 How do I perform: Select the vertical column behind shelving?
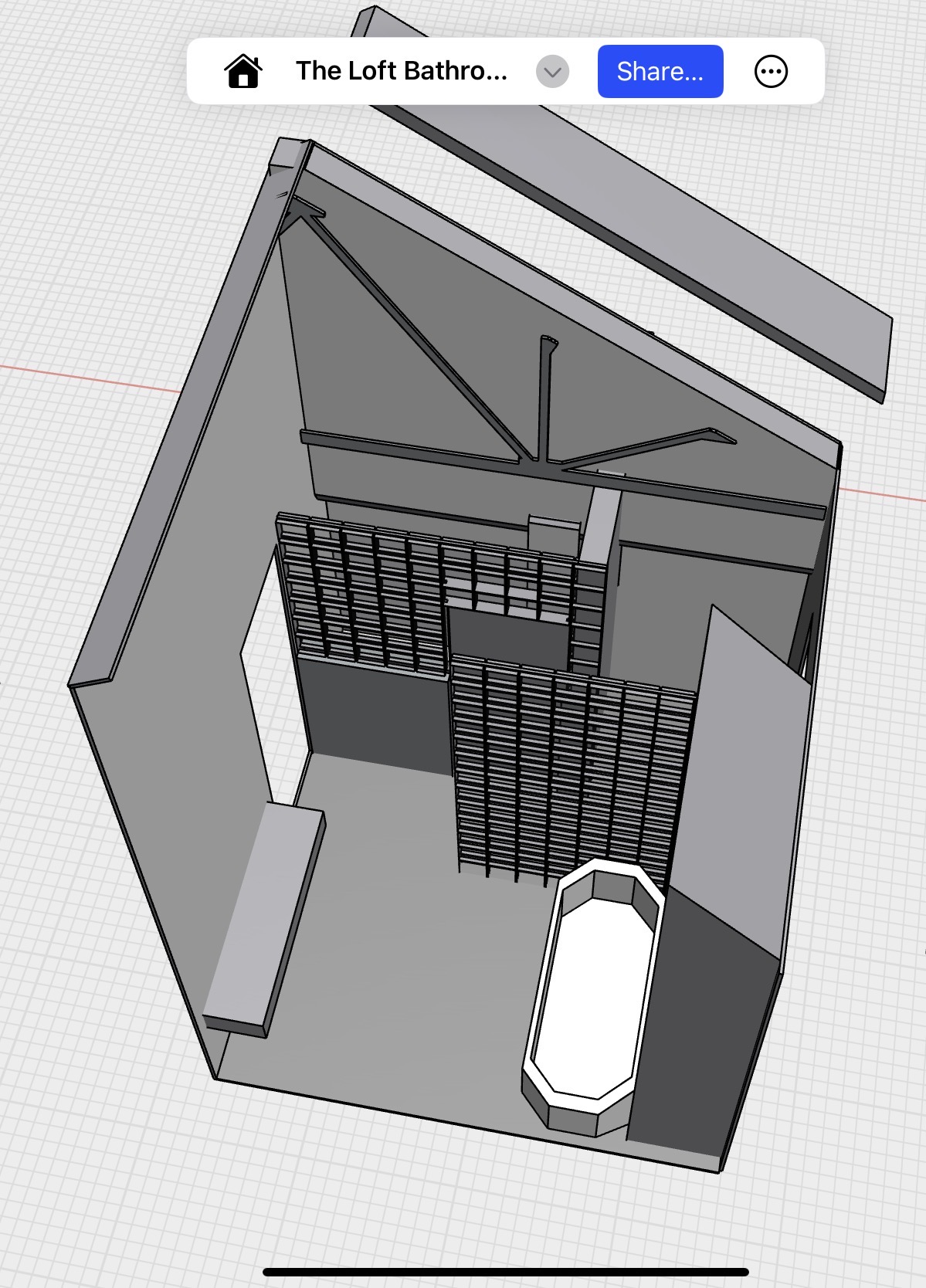coord(600,525)
